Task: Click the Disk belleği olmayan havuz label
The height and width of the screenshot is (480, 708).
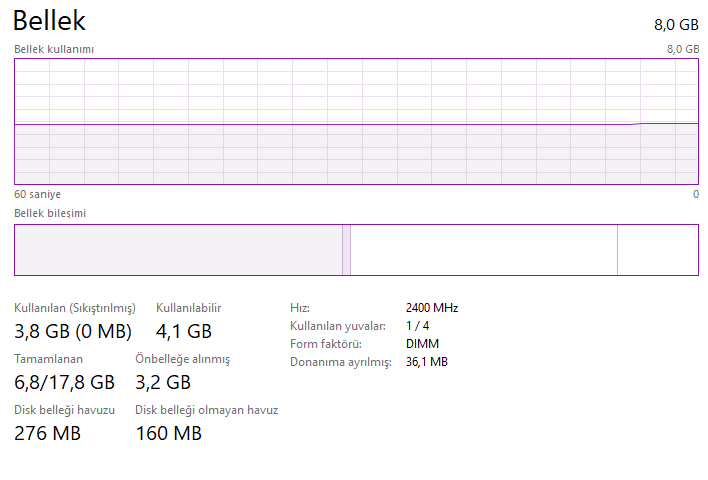Action: (x=206, y=410)
